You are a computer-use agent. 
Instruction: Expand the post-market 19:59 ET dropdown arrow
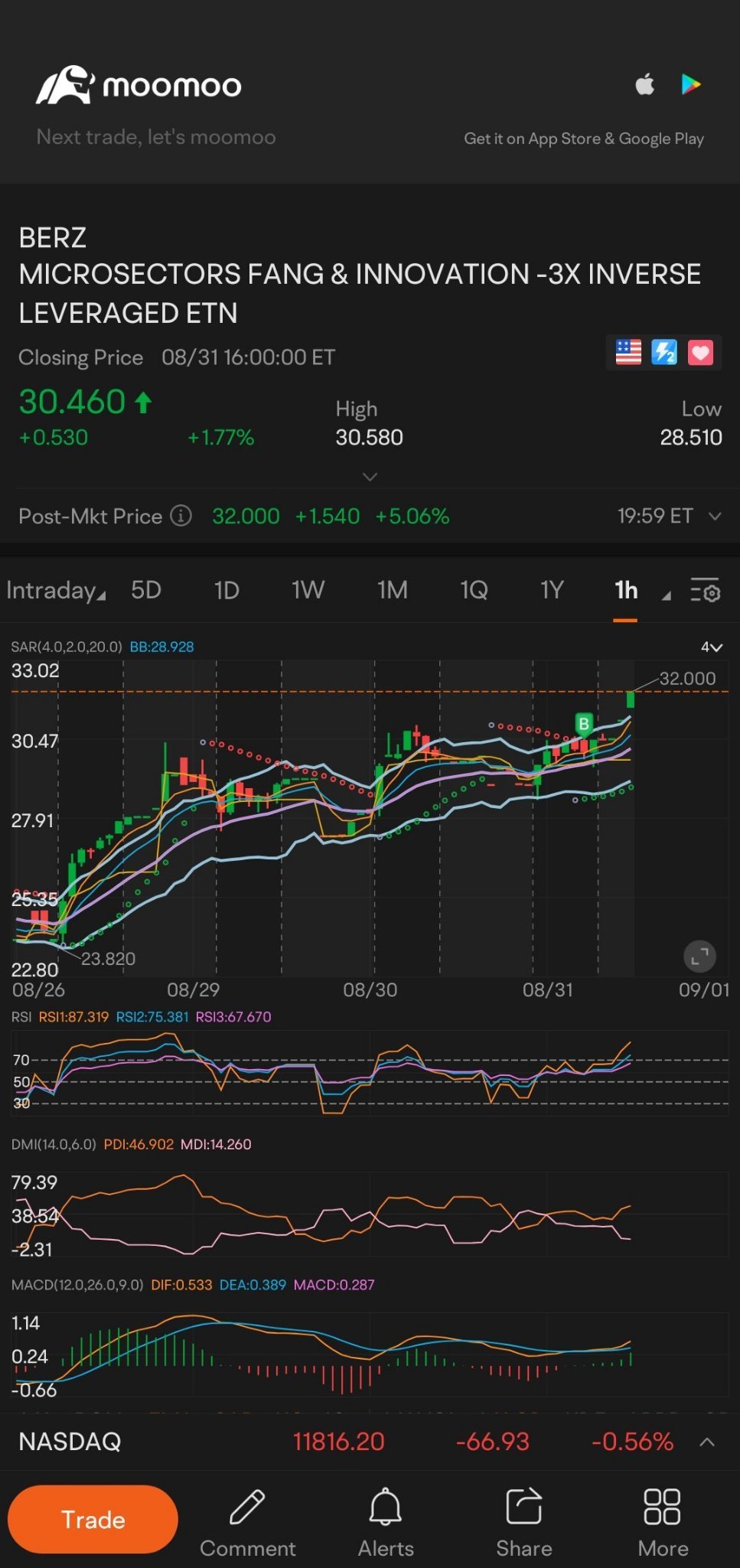pos(715,517)
